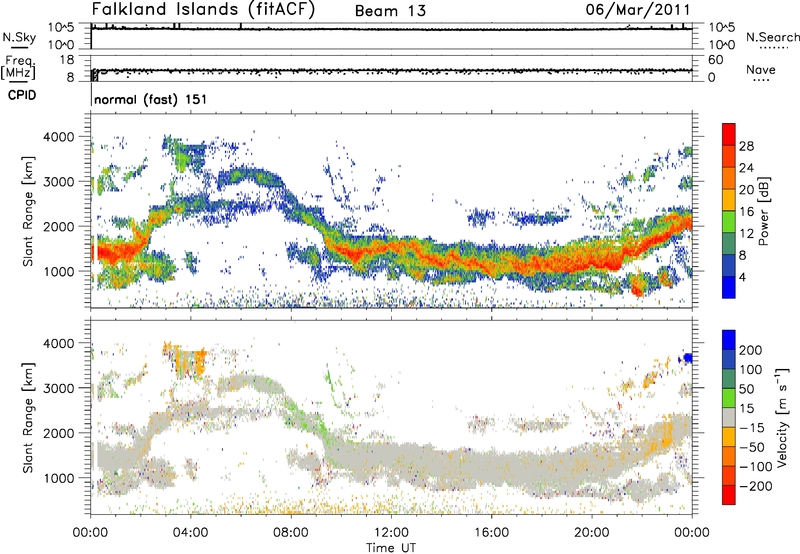Click the '12:00' time axis tick label

coord(391,533)
